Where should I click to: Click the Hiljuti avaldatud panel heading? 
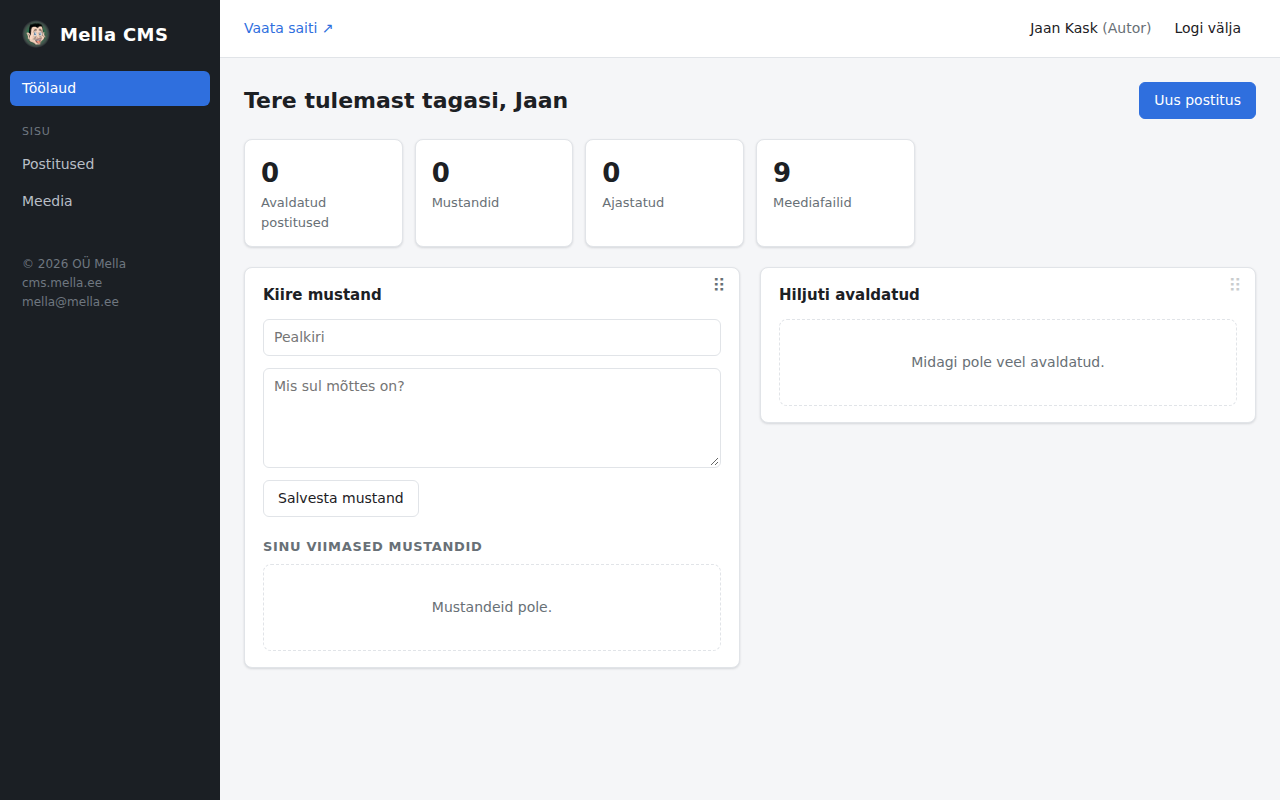(849, 294)
